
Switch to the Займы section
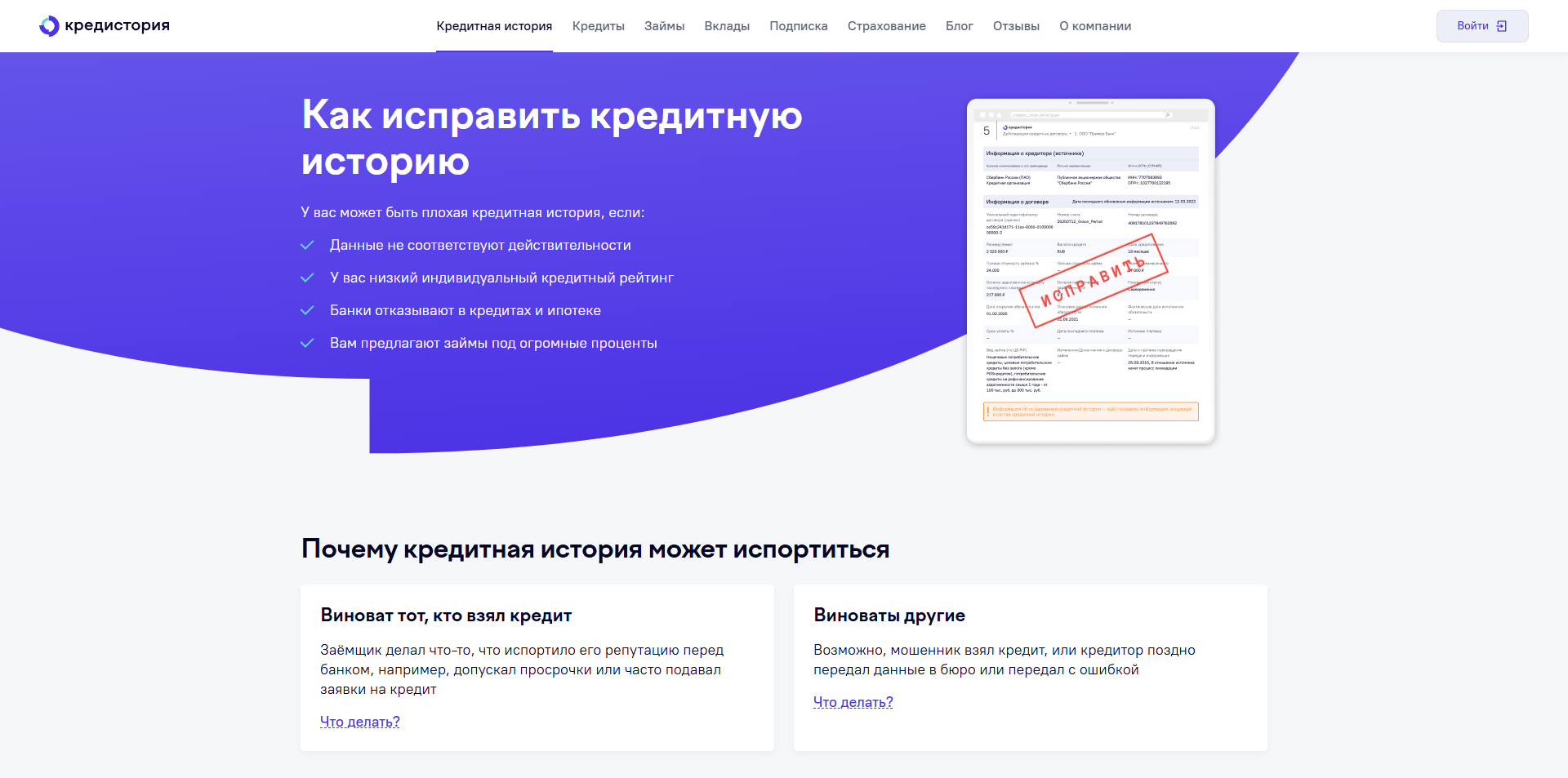[663, 25]
